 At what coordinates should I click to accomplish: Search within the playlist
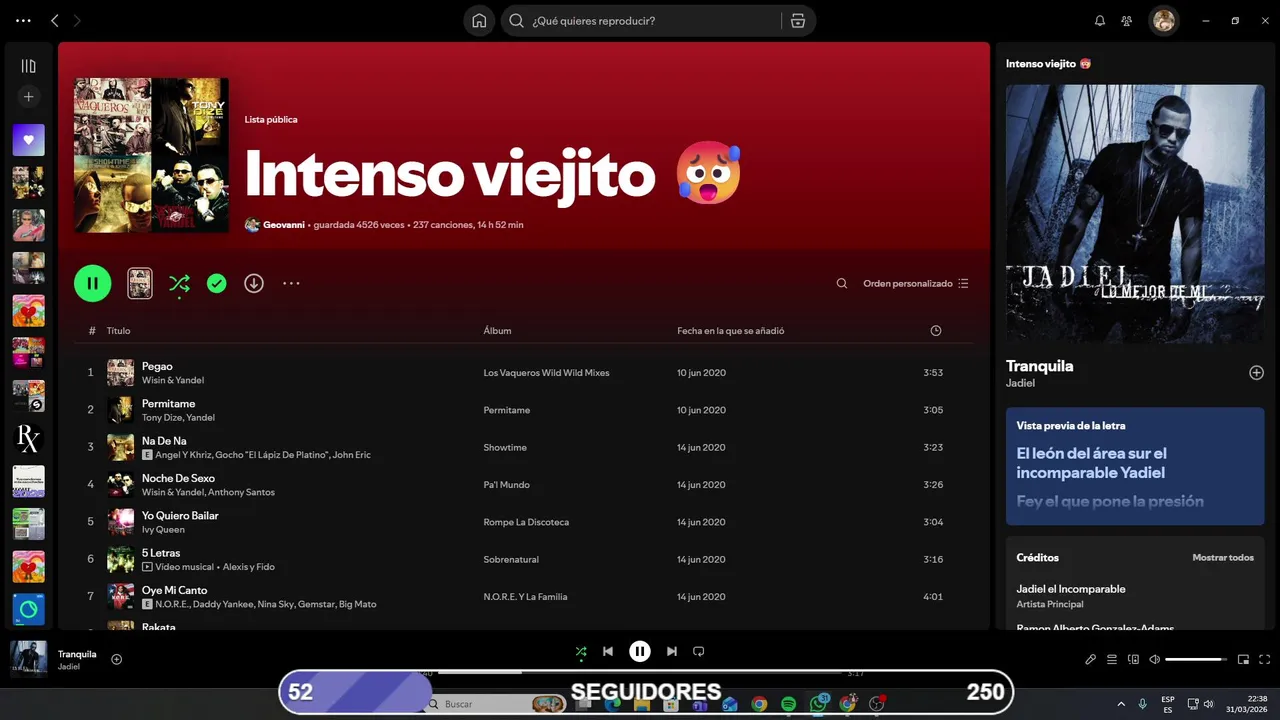842,283
